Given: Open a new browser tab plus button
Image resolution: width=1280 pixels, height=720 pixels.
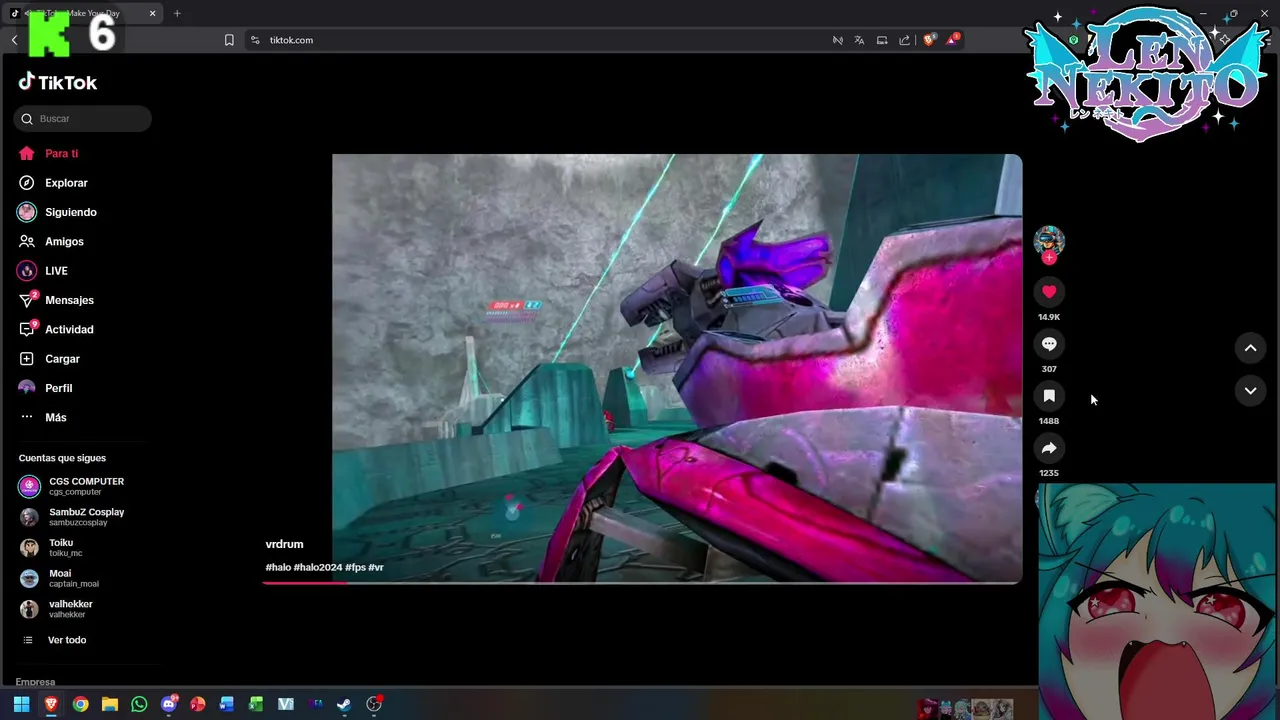Looking at the screenshot, I should pos(177,13).
